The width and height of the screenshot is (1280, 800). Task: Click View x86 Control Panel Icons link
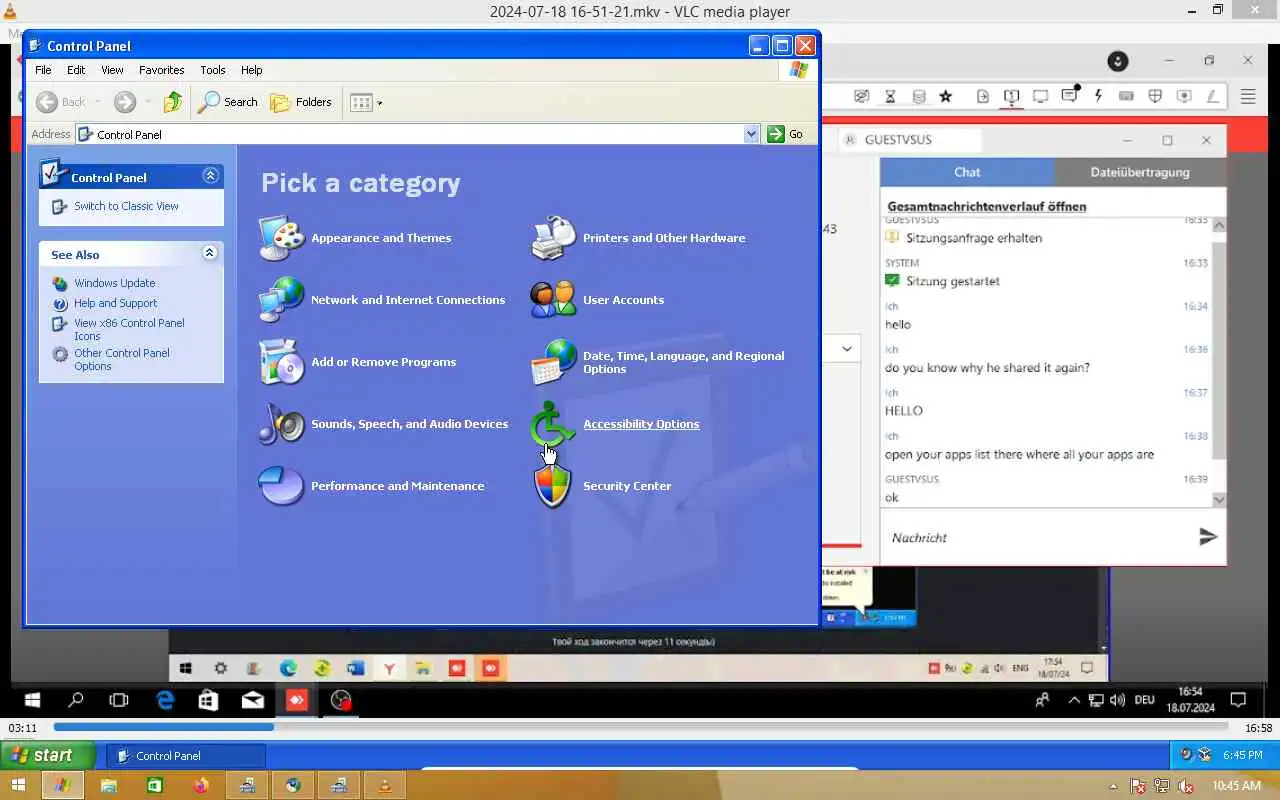tap(129, 329)
